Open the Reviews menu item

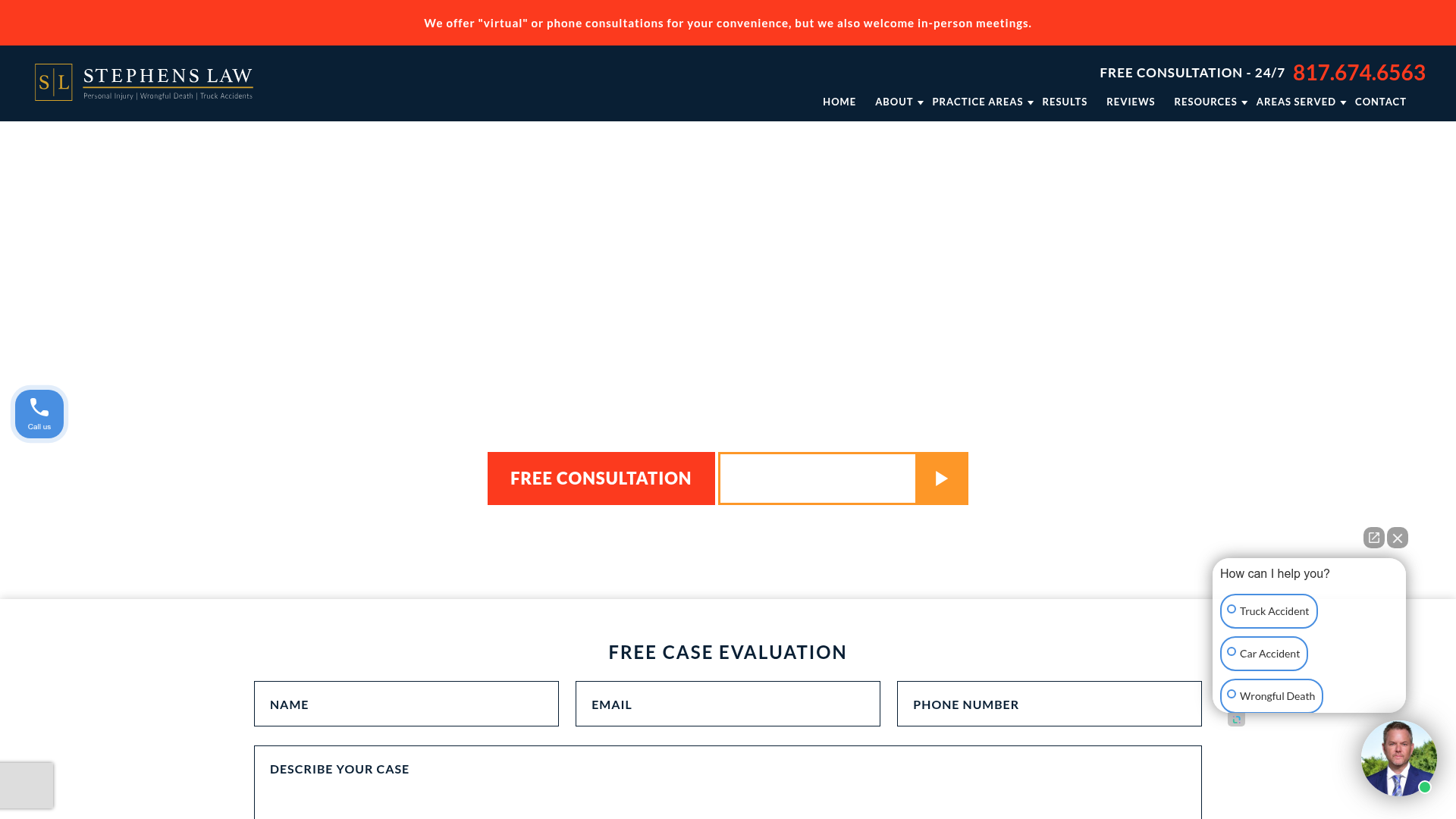pos(1130,102)
